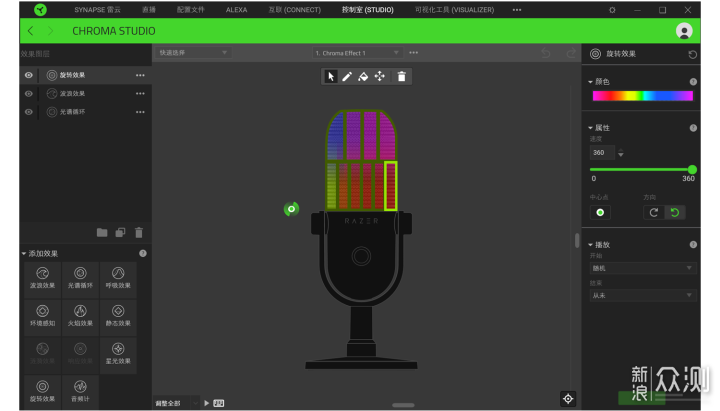Select the pencil paint tool
Screen dimensions: 720x411
click(x=347, y=76)
